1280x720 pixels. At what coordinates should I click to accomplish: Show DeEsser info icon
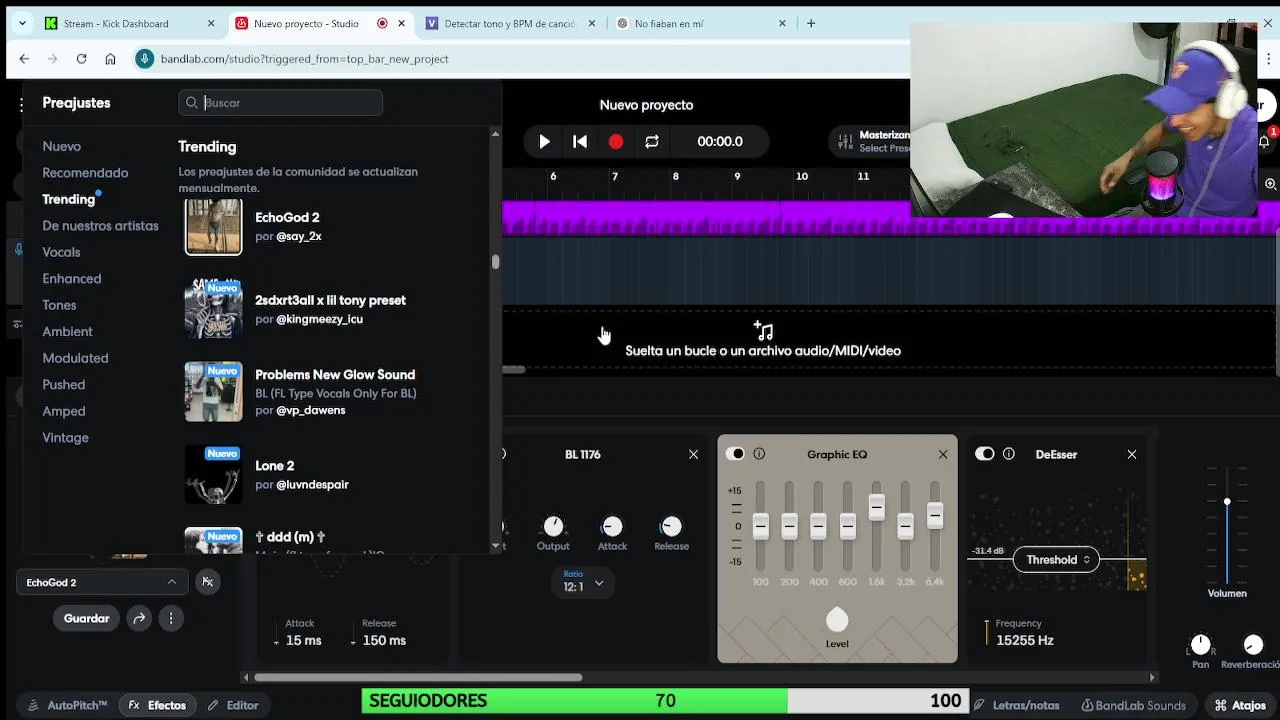[1008, 454]
